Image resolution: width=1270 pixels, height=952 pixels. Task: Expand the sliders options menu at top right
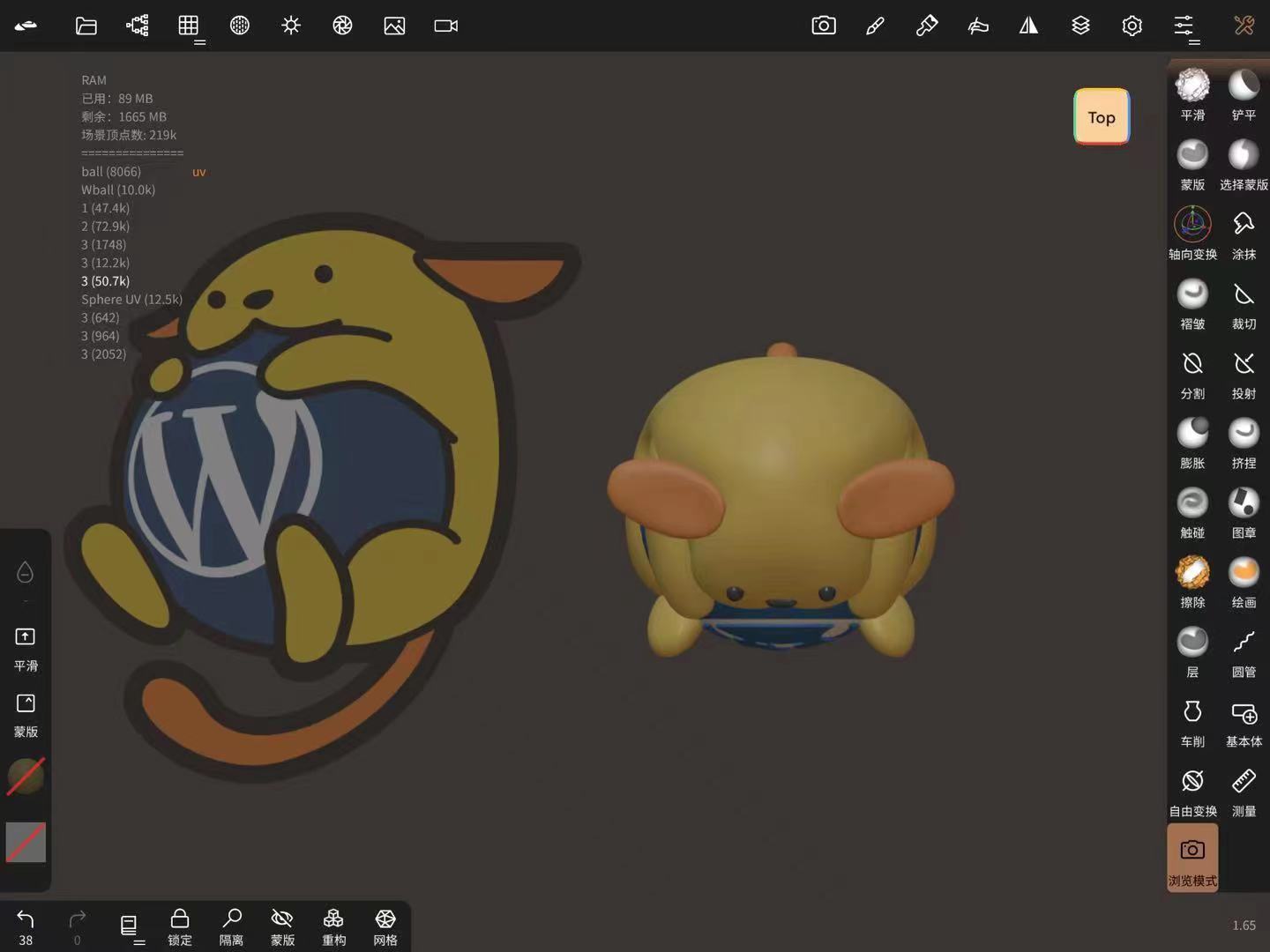click(1184, 26)
